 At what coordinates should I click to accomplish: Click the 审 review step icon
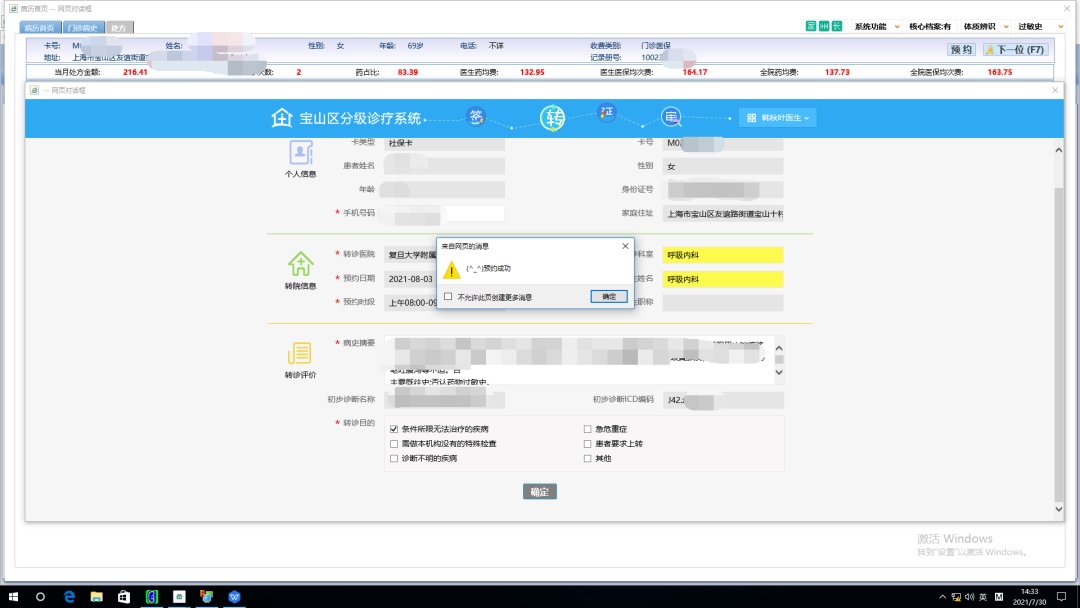[x=672, y=118]
